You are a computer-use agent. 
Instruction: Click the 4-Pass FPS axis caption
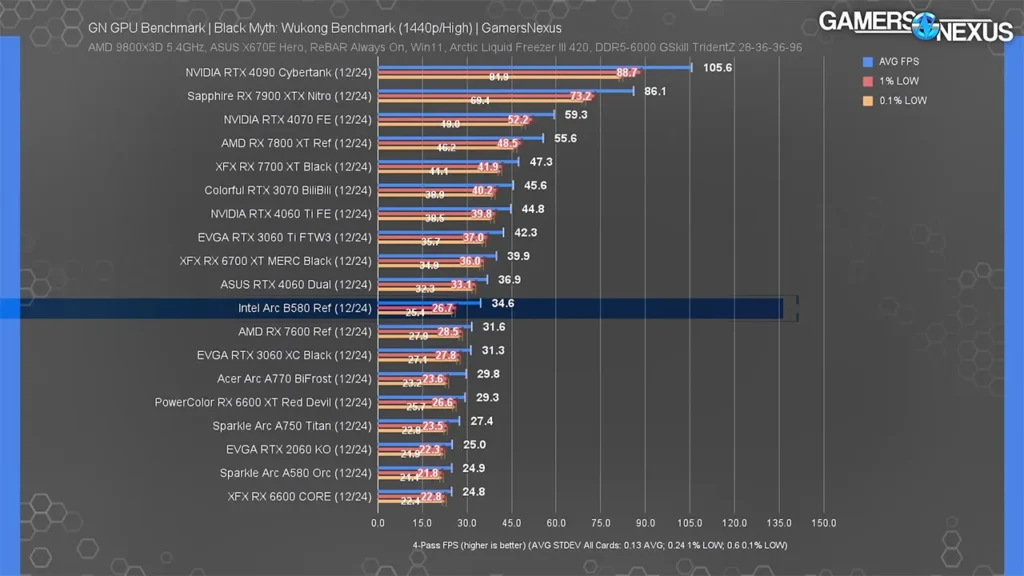(x=600, y=545)
